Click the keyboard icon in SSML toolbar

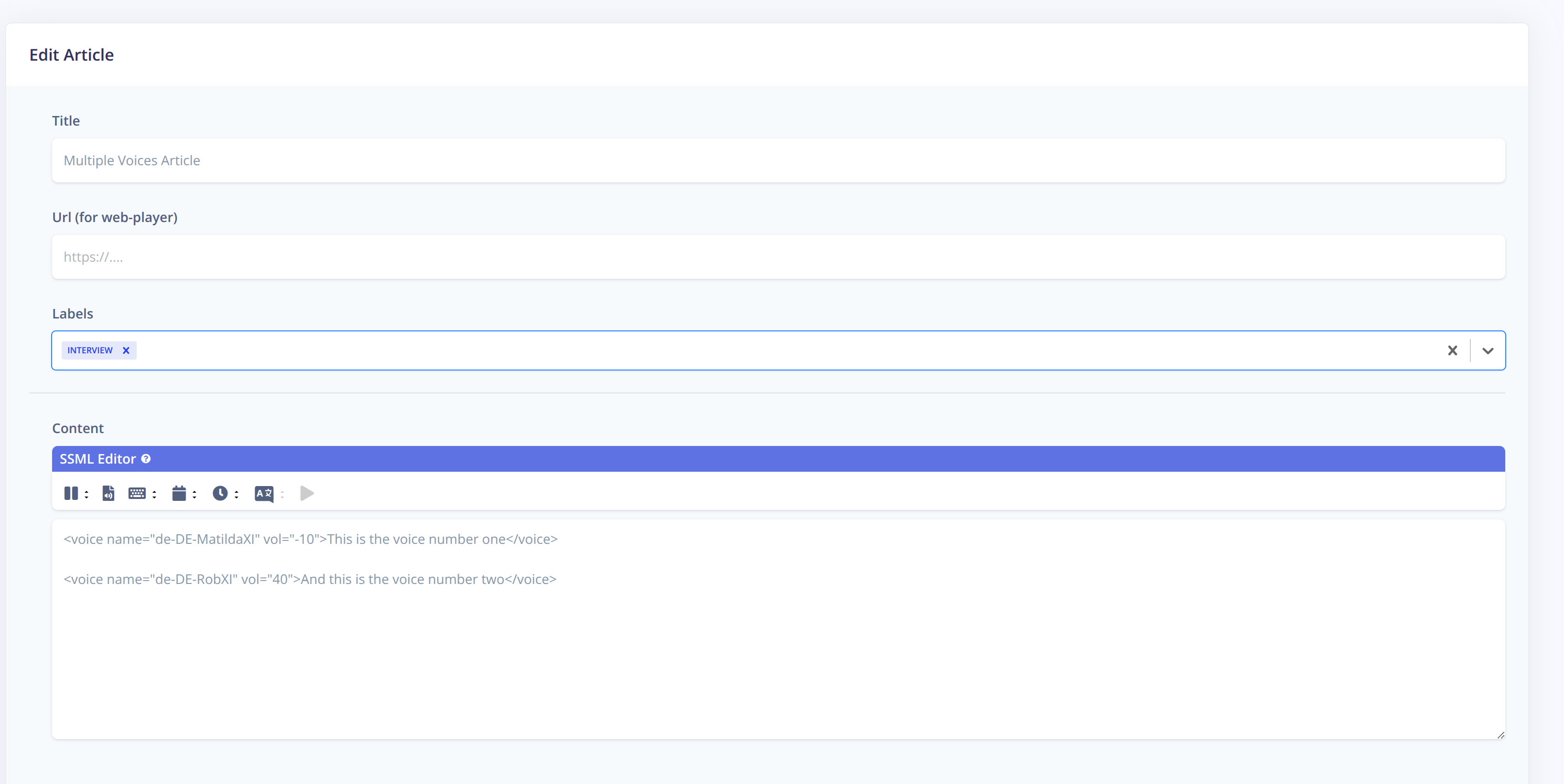tap(137, 493)
